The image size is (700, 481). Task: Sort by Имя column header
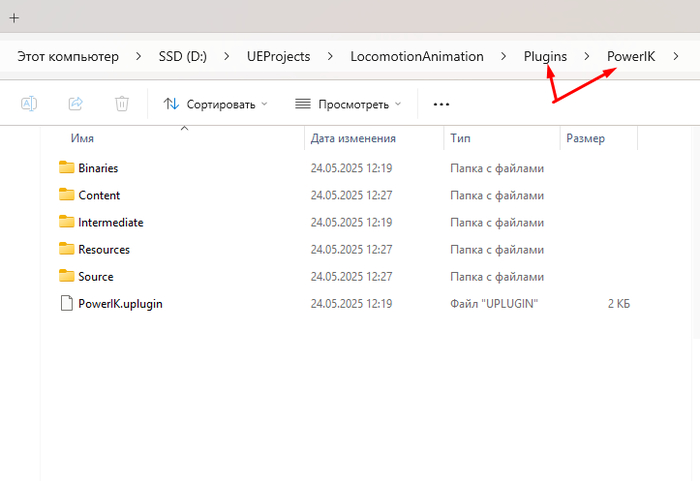(83, 139)
